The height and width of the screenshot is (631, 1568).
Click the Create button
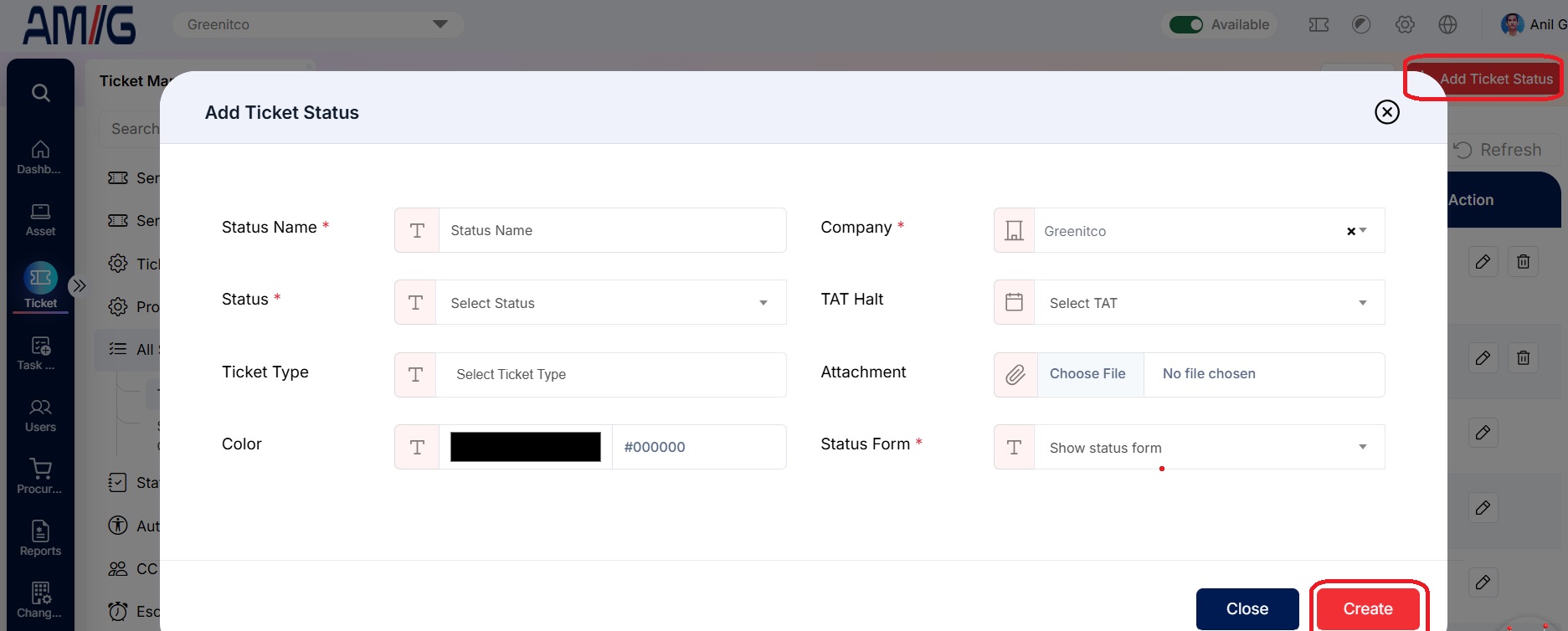coord(1368,609)
